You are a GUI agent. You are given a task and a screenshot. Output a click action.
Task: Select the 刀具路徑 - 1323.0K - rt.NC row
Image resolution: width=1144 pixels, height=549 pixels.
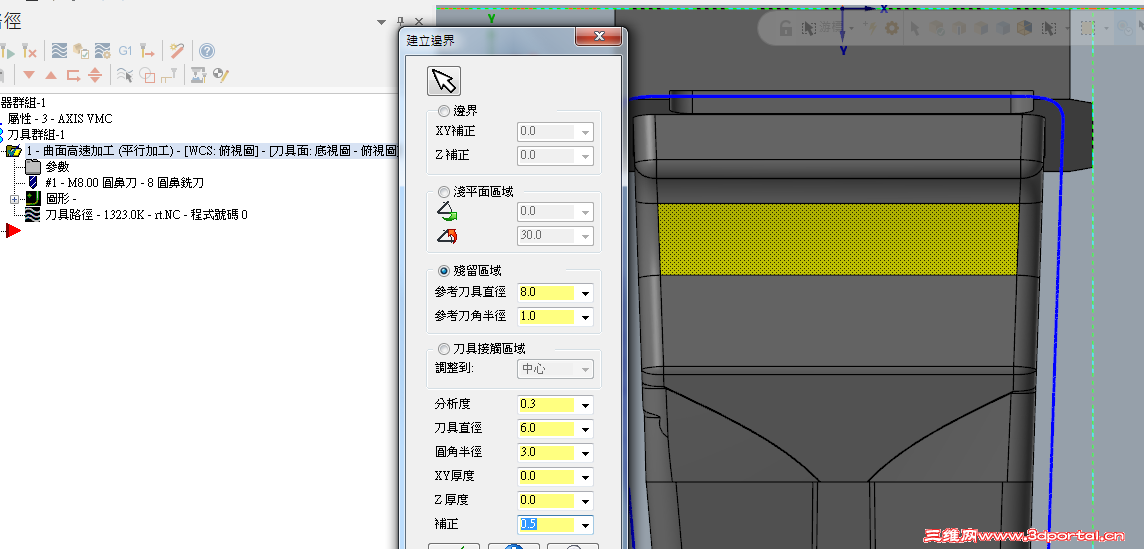tap(146, 215)
